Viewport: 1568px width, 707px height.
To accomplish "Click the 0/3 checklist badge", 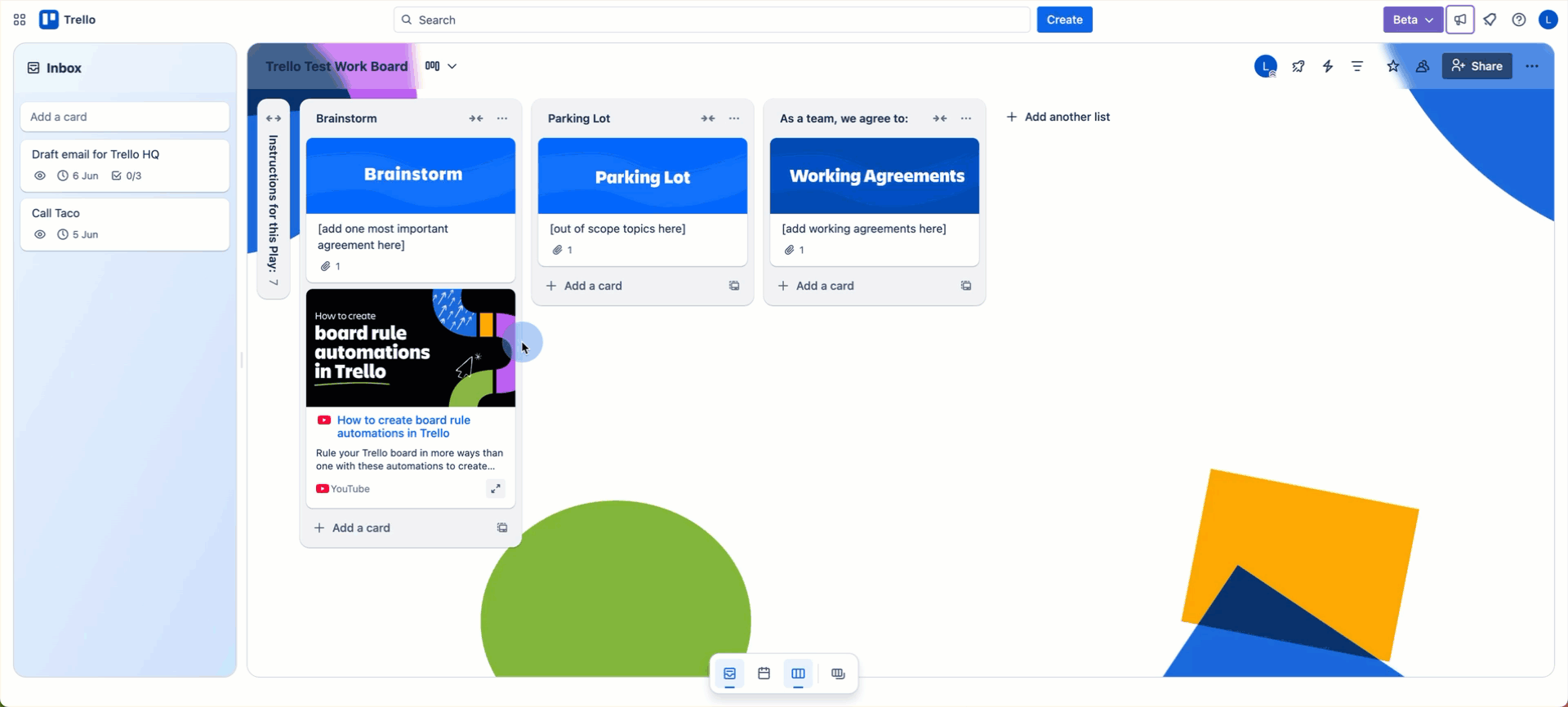I will (x=127, y=176).
